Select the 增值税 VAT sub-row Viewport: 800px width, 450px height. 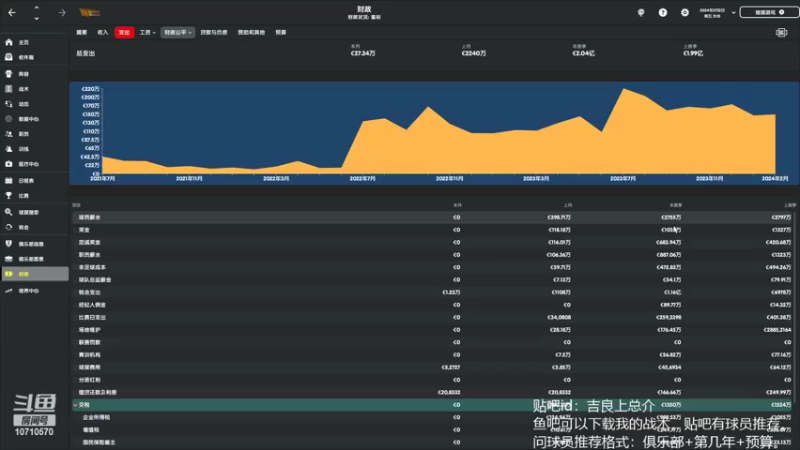point(432,430)
